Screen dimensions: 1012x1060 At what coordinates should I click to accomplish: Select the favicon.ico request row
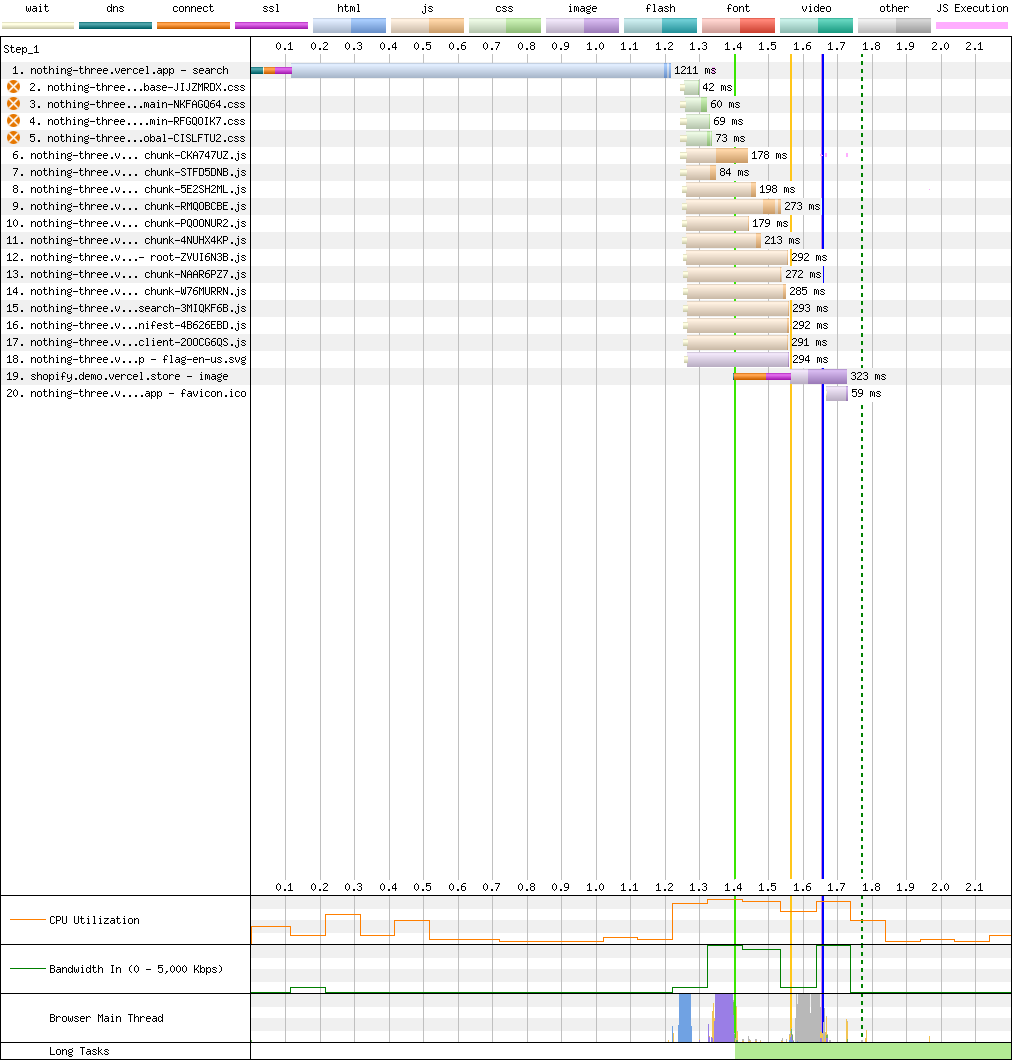pyautogui.click(x=126, y=393)
